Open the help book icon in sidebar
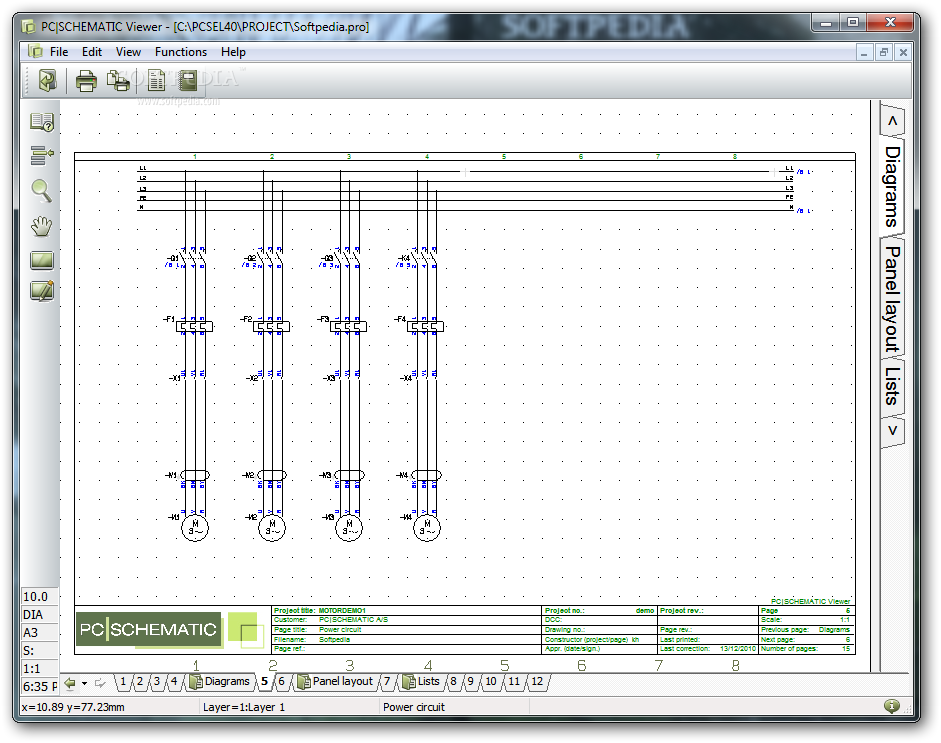Image resolution: width=941 pixels, height=743 pixels. click(42, 122)
